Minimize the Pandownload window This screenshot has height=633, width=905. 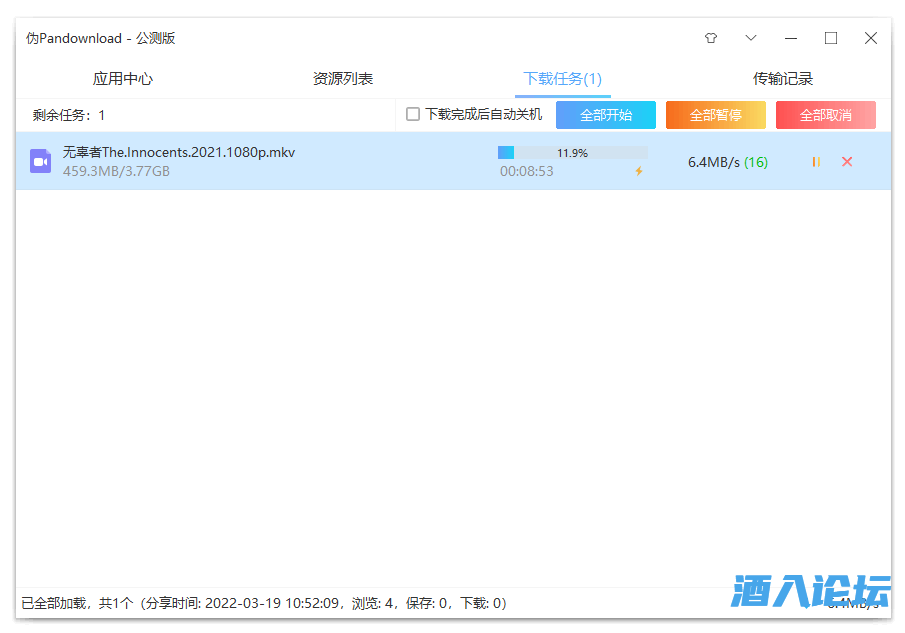point(791,38)
